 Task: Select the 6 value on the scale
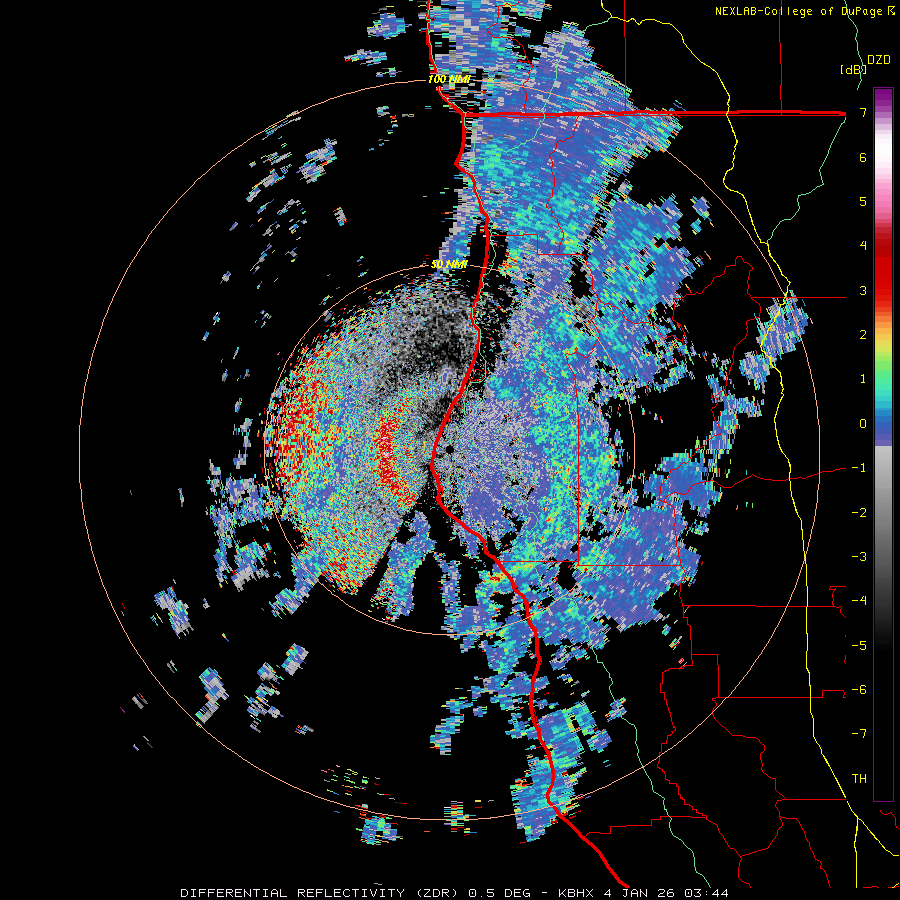click(863, 157)
